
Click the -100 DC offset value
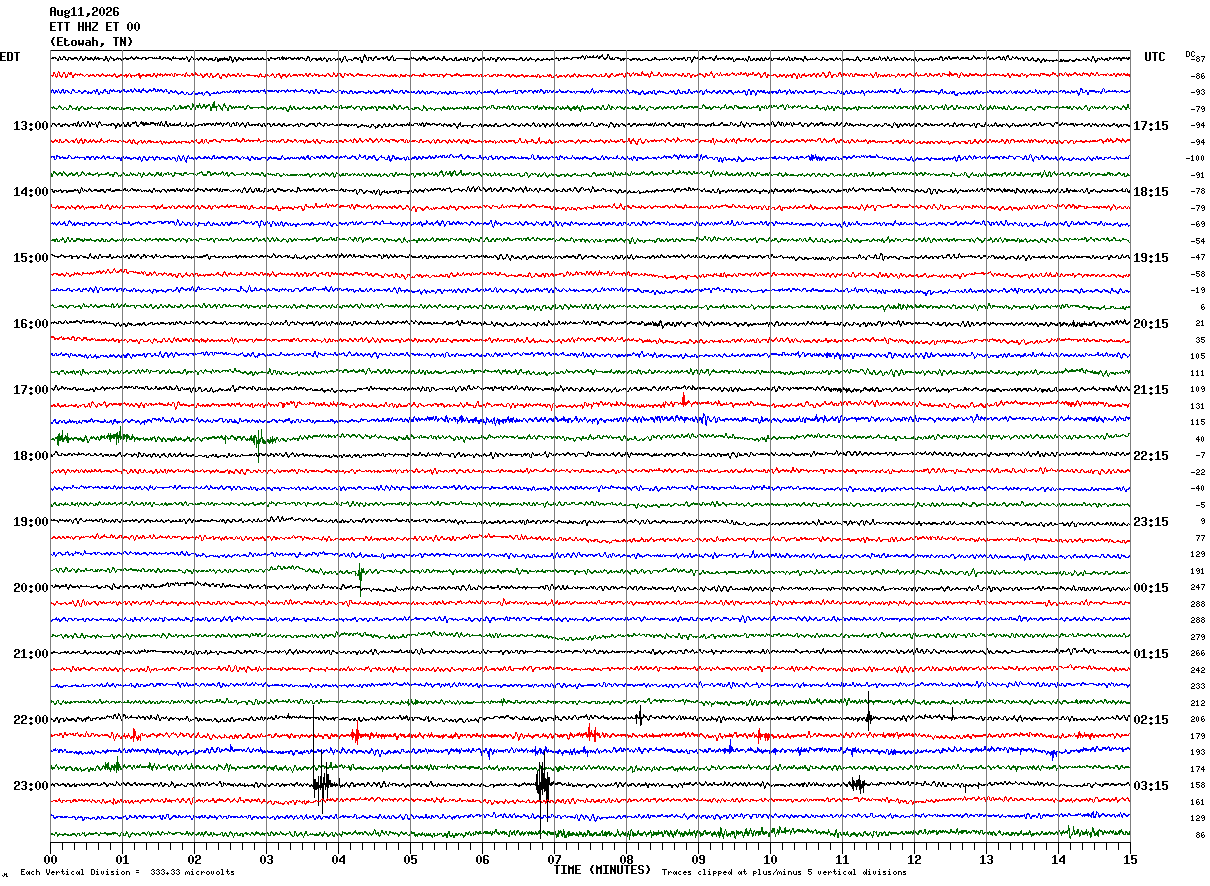tap(1195, 159)
